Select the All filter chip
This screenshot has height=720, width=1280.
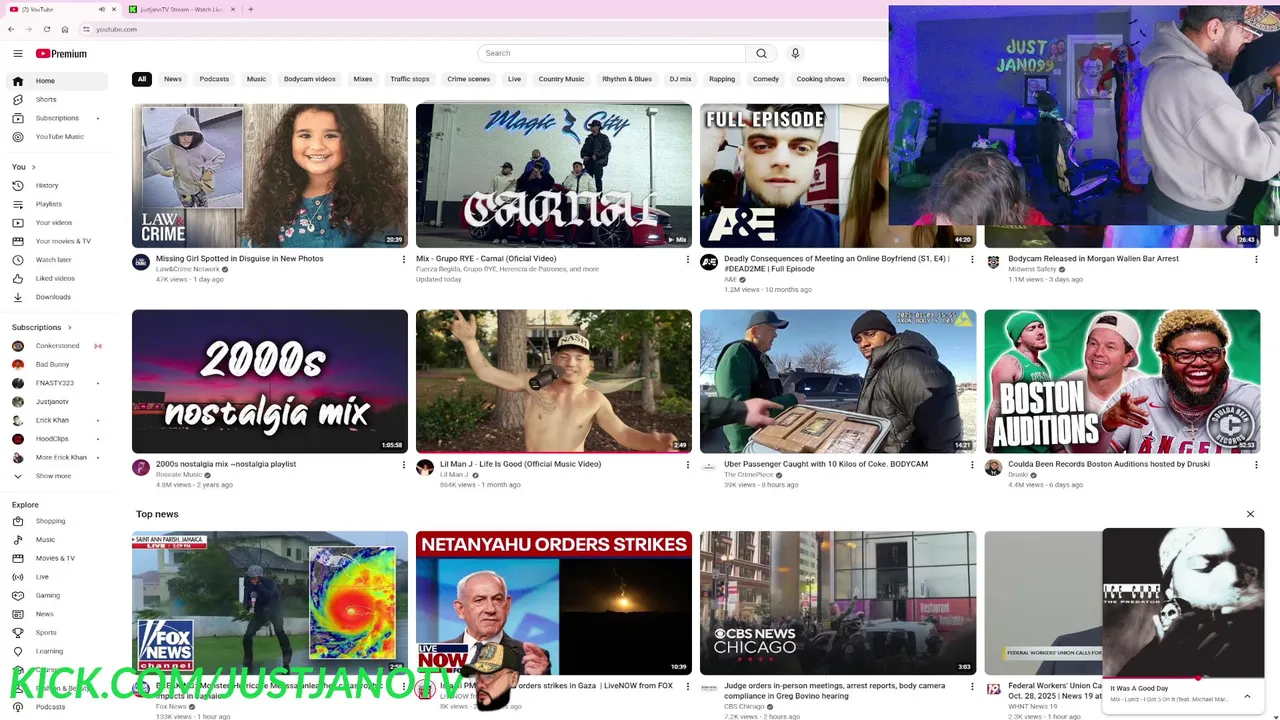142,79
